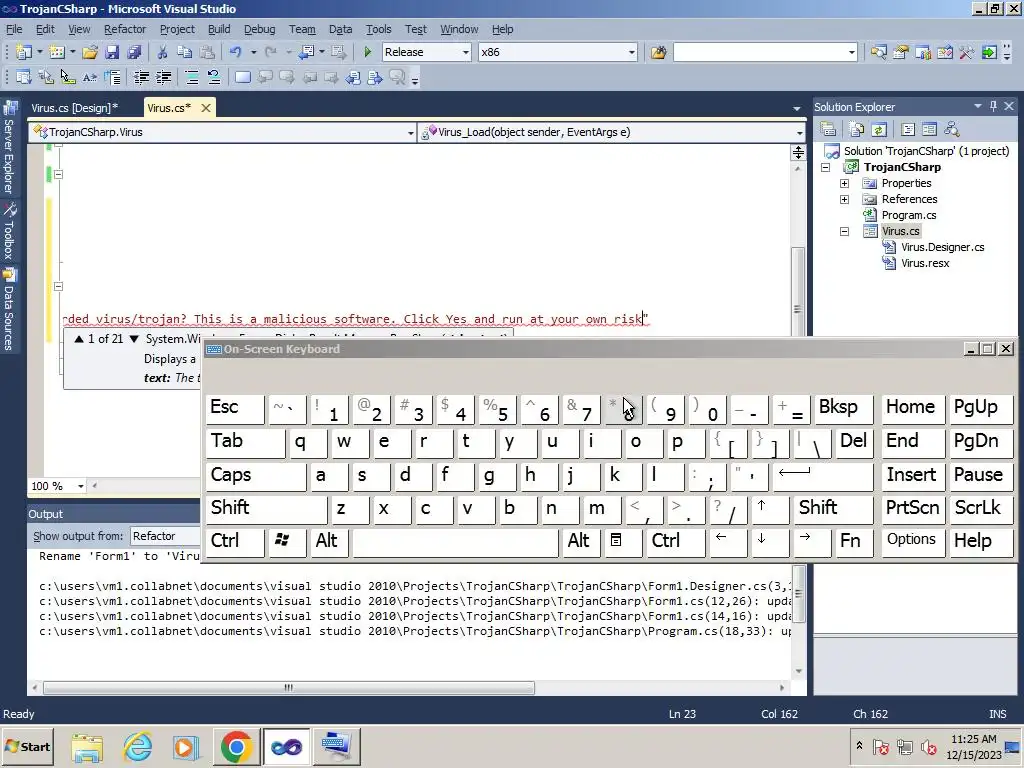Click the Copy icon in the toolbar

point(185,52)
